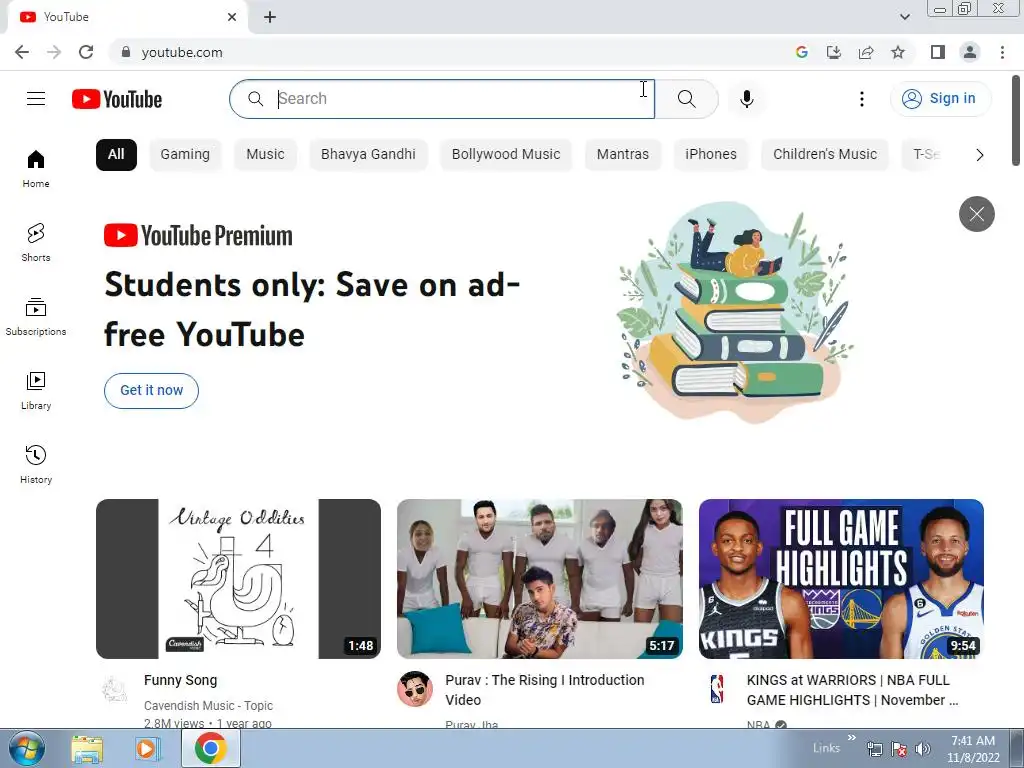This screenshot has height=768, width=1024.
Task: Open Purav introduction video thumbnail
Action: pyautogui.click(x=539, y=579)
